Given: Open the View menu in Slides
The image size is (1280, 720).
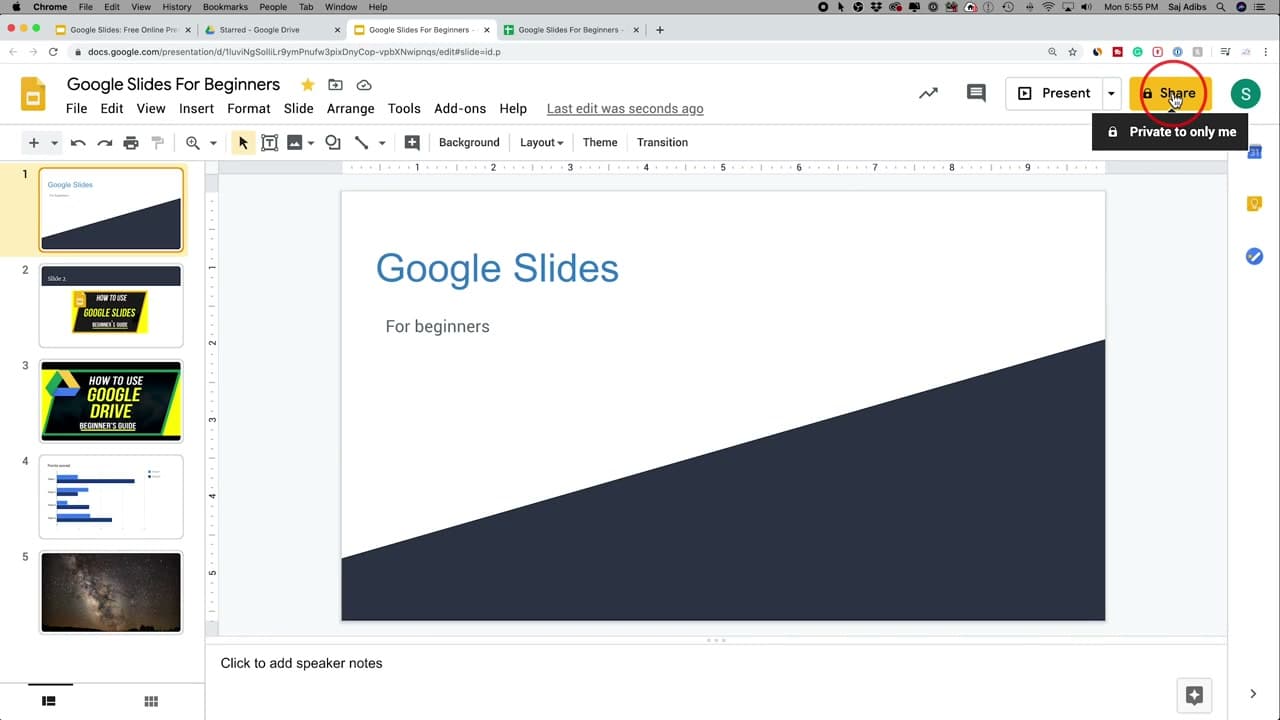Looking at the screenshot, I should tap(151, 108).
